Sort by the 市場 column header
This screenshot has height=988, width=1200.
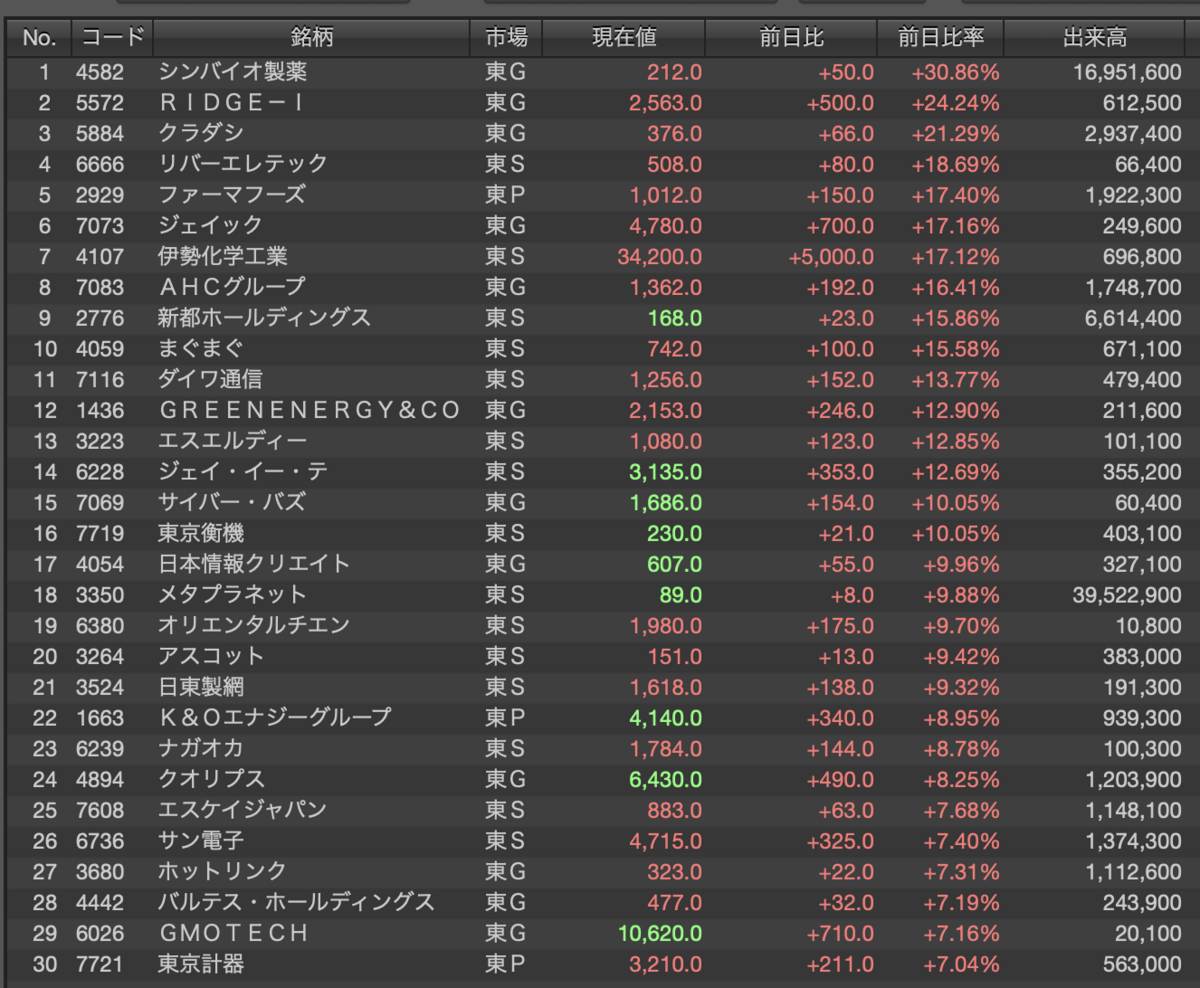coord(507,38)
